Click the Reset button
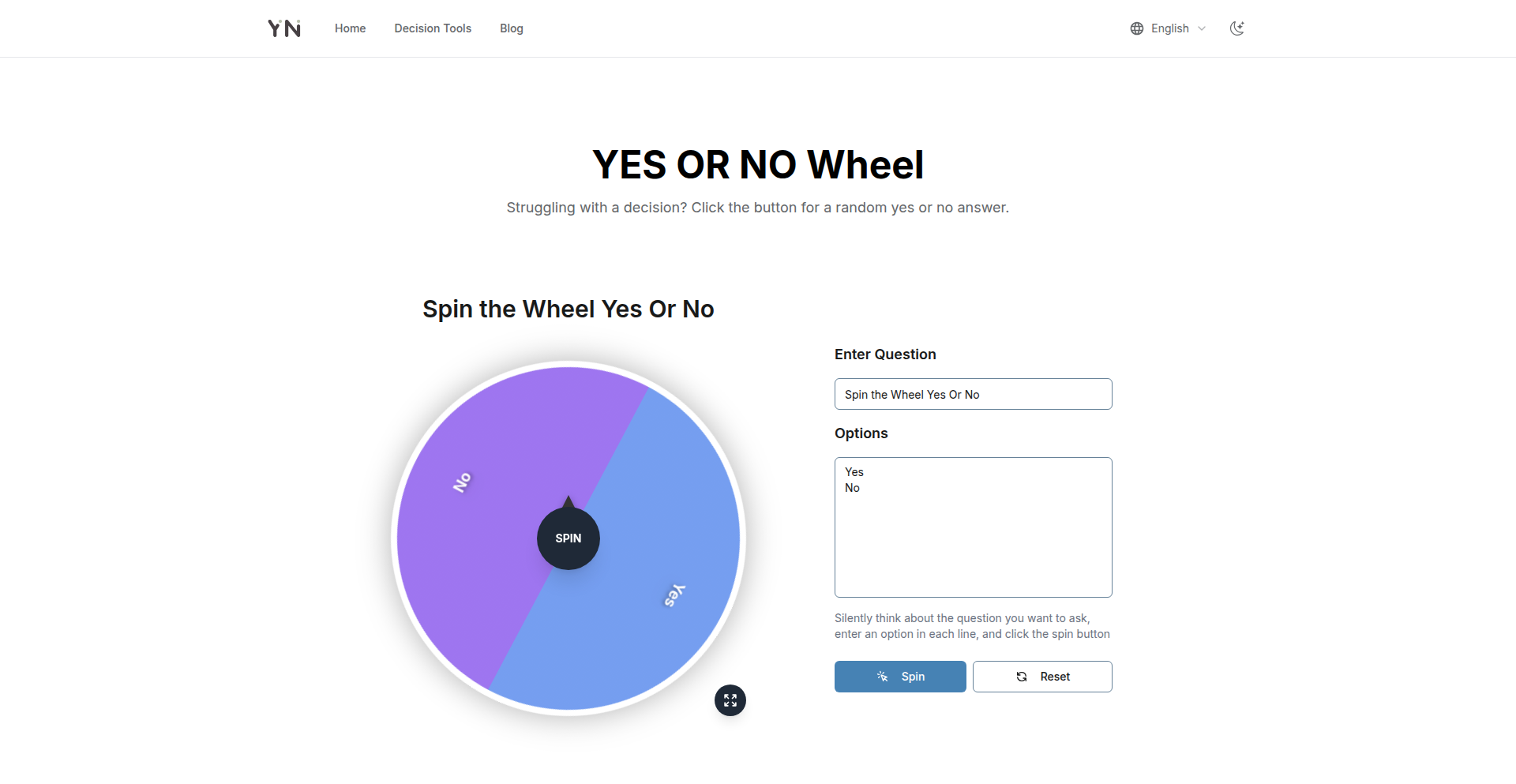 [1042, 677]
